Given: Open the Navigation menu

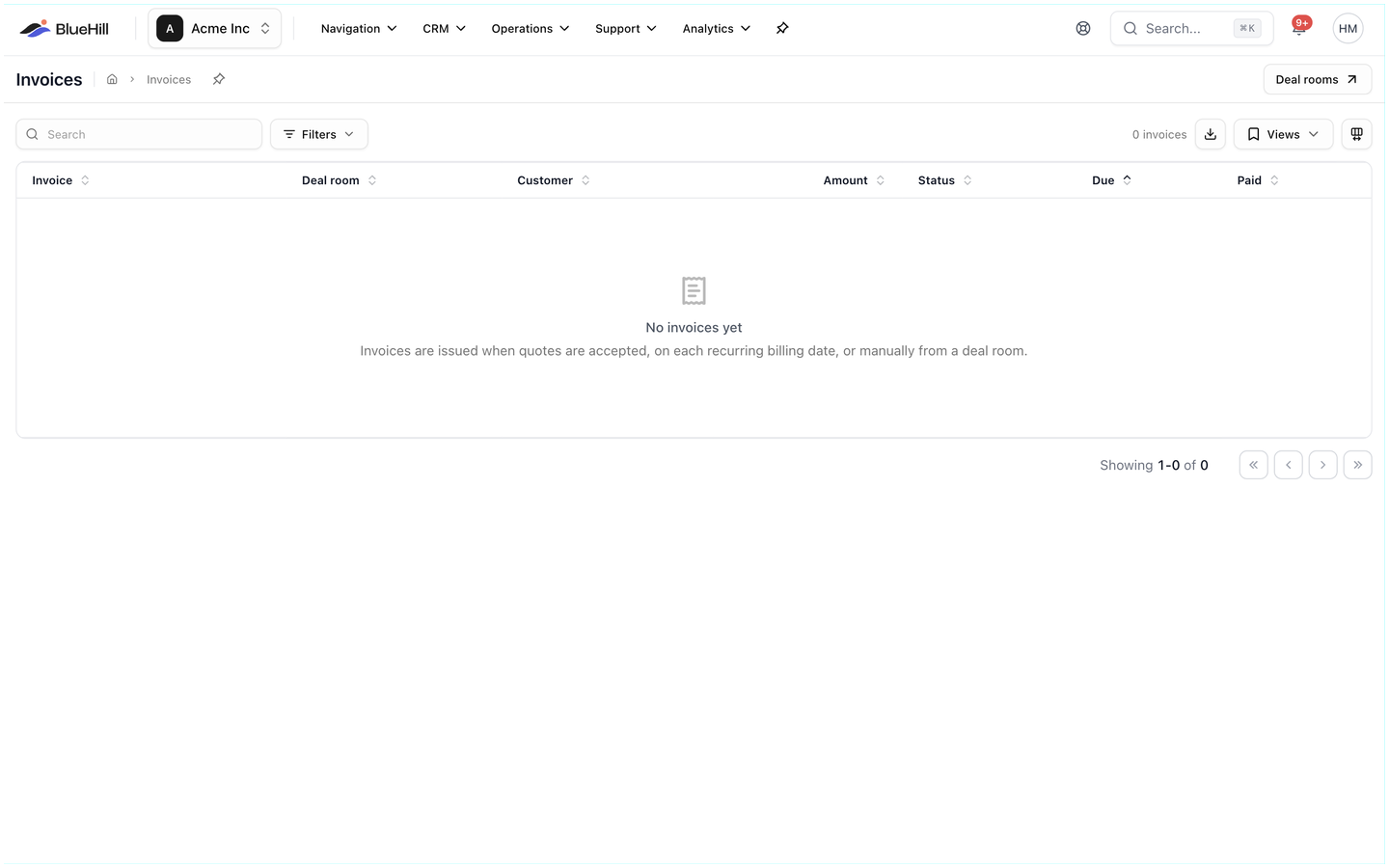Looking at the screenshot, I should [x=359, y=29].
